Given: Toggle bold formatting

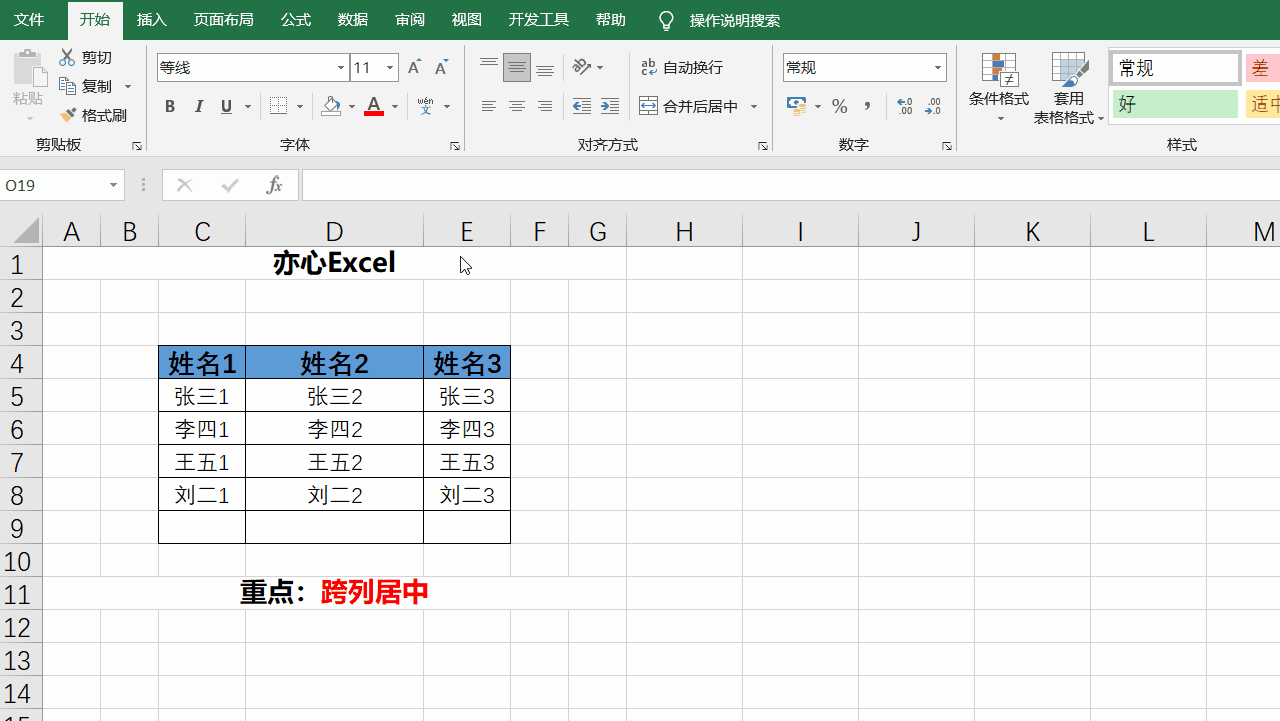Looking at the screenshot, I should [170, 107].
